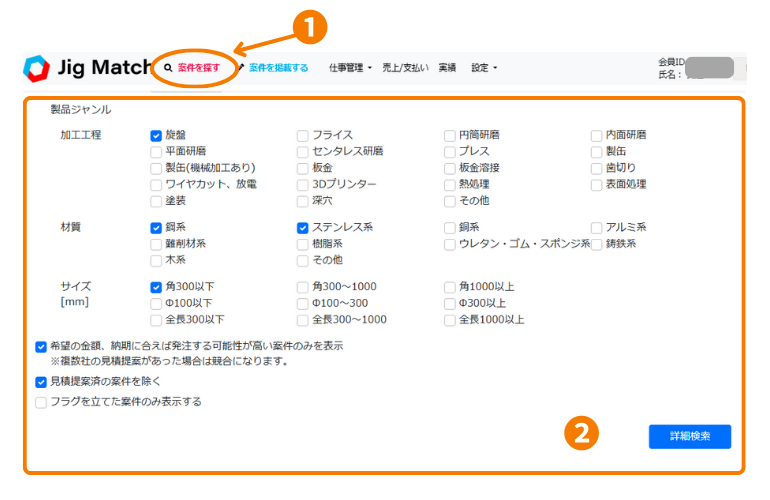
Task: Check the 製缶 checkbox in the last column
Action: [x=596, y=152]
